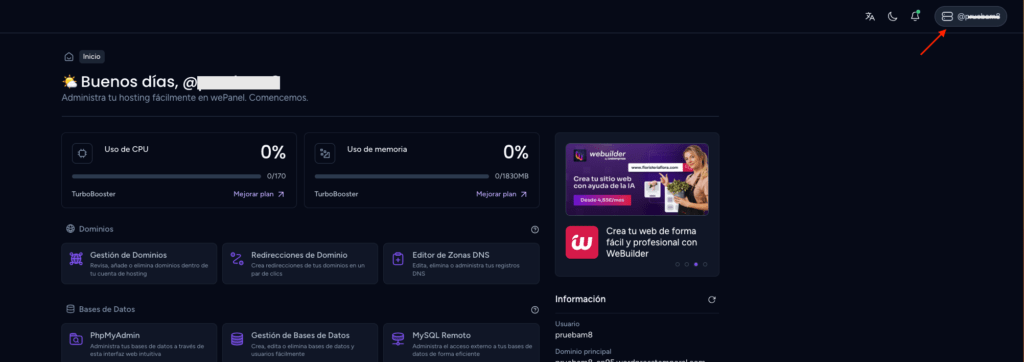The image size is (1024, 362).
Task: Click Mejorar plan under CPU usage
Action: 259,194
